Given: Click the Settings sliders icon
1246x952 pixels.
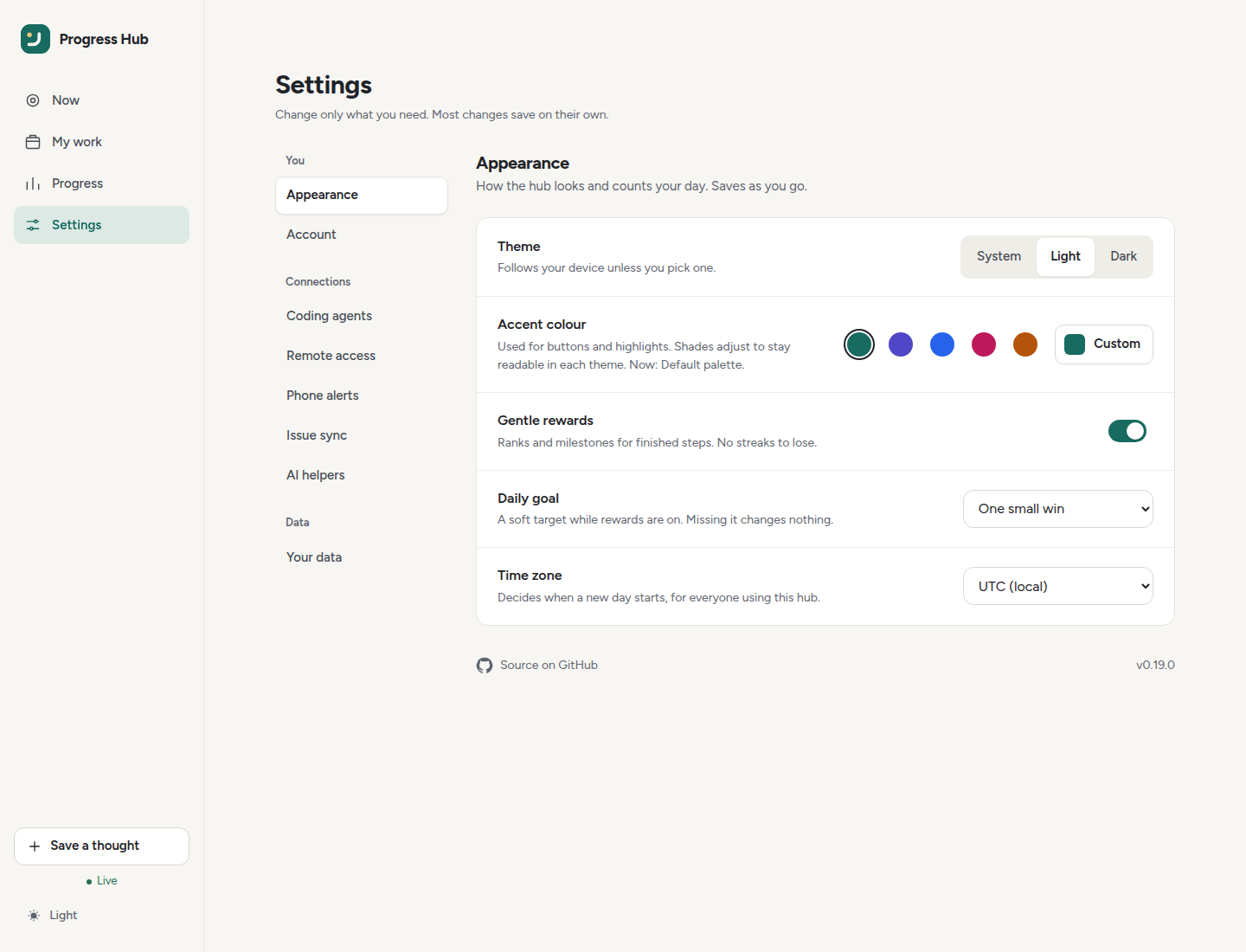Looking at the screenshot, I should (x=33, y=225).
